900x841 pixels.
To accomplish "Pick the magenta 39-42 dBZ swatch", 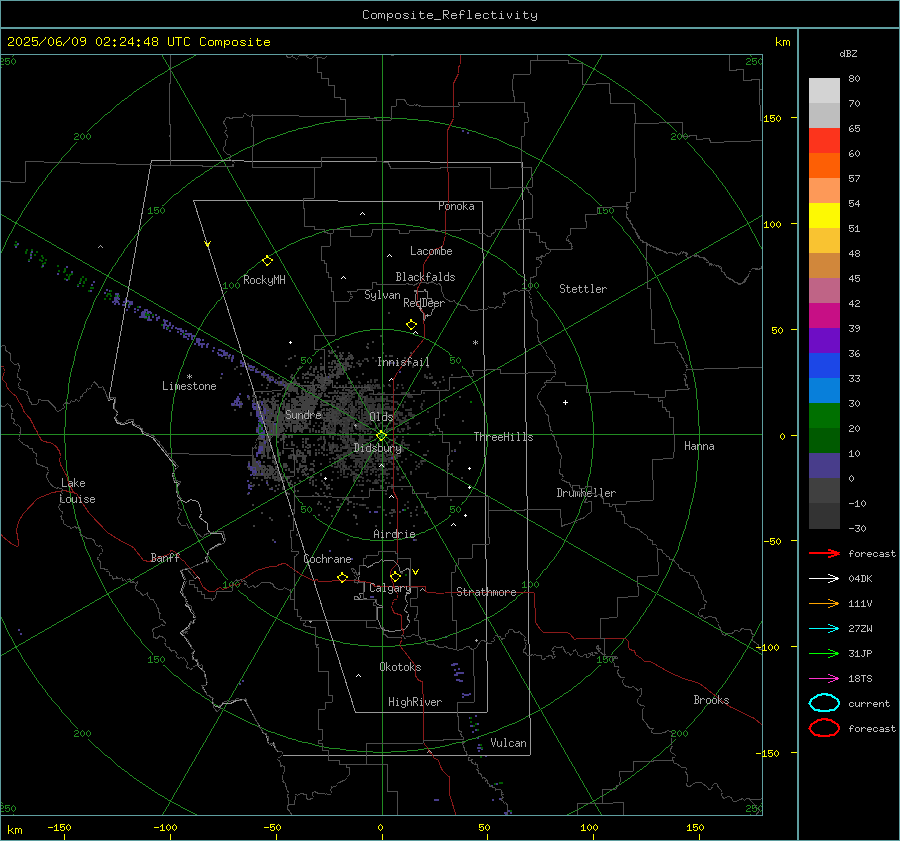I will click(x=824, y=316).
